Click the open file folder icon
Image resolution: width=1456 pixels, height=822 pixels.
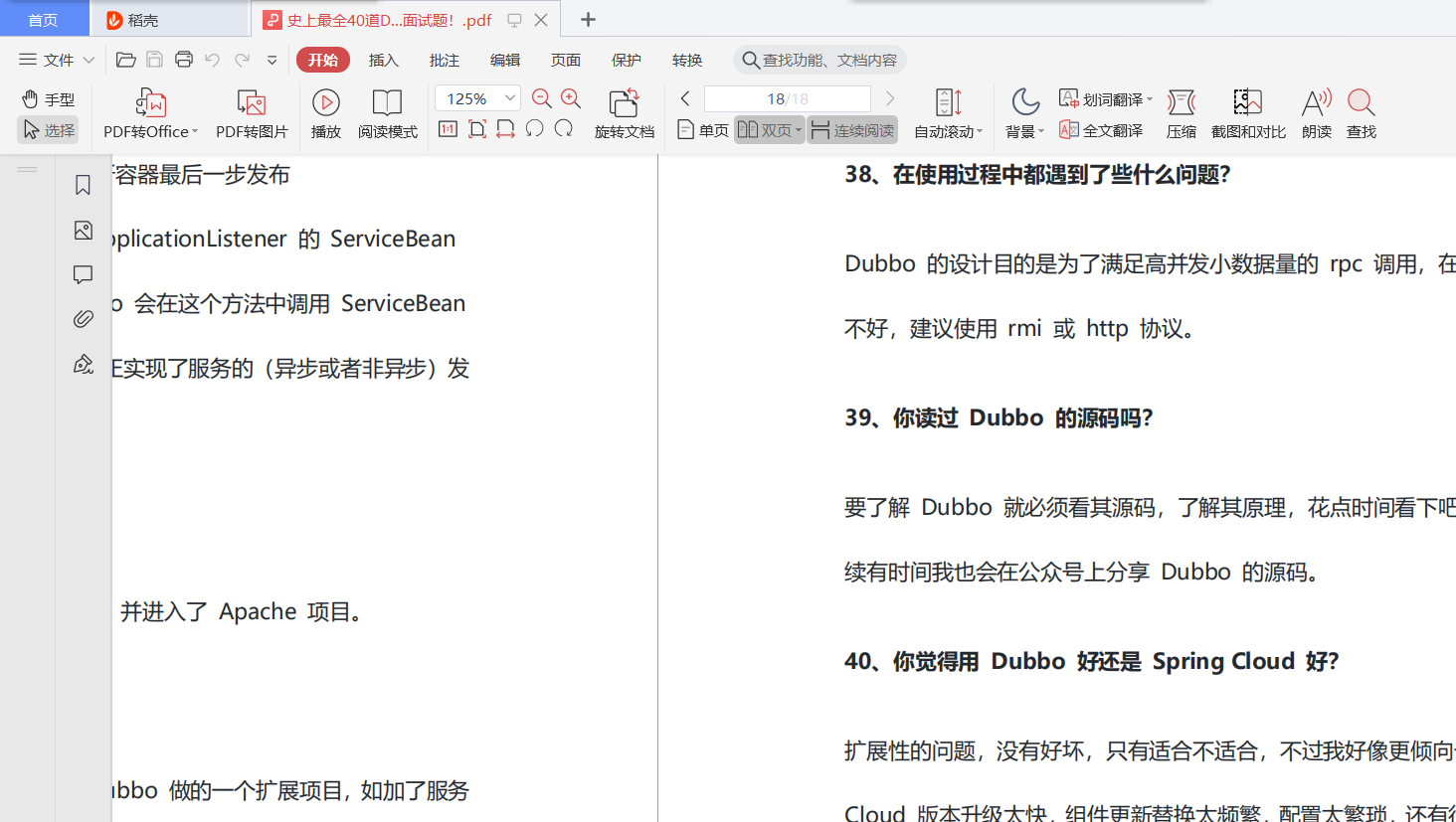126,60
